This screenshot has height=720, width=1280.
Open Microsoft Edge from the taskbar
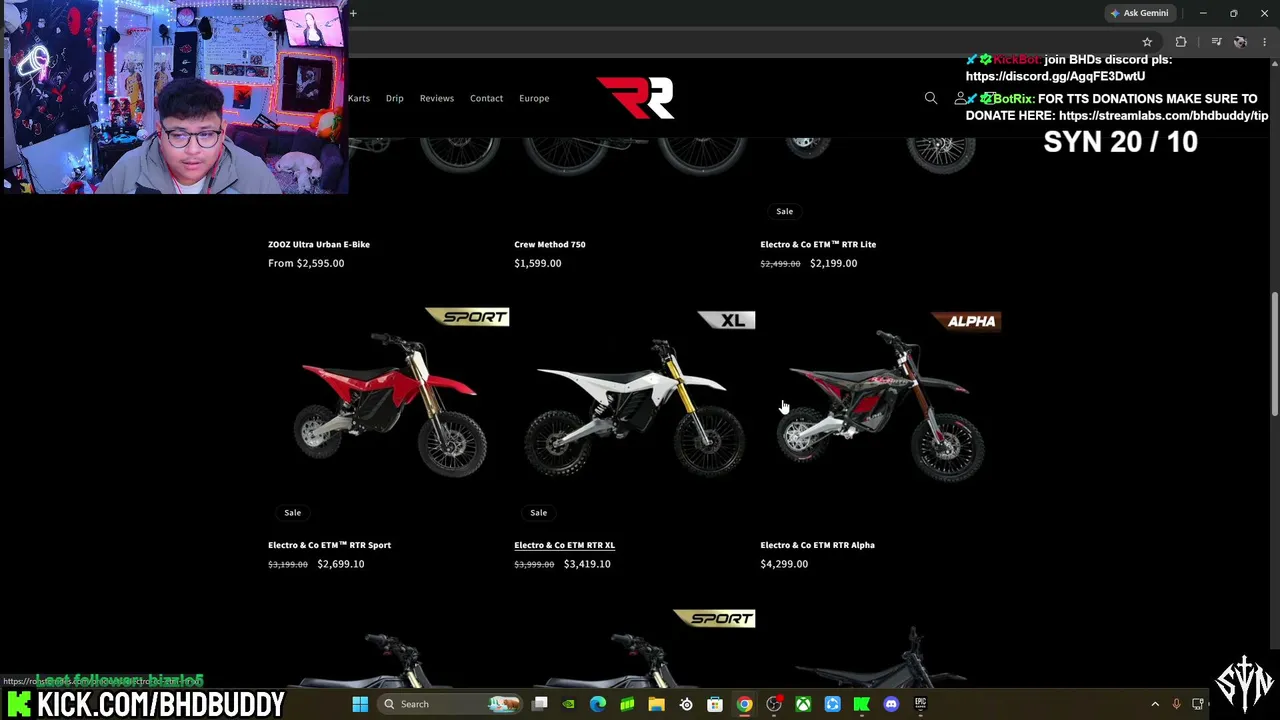coord(598,704)
